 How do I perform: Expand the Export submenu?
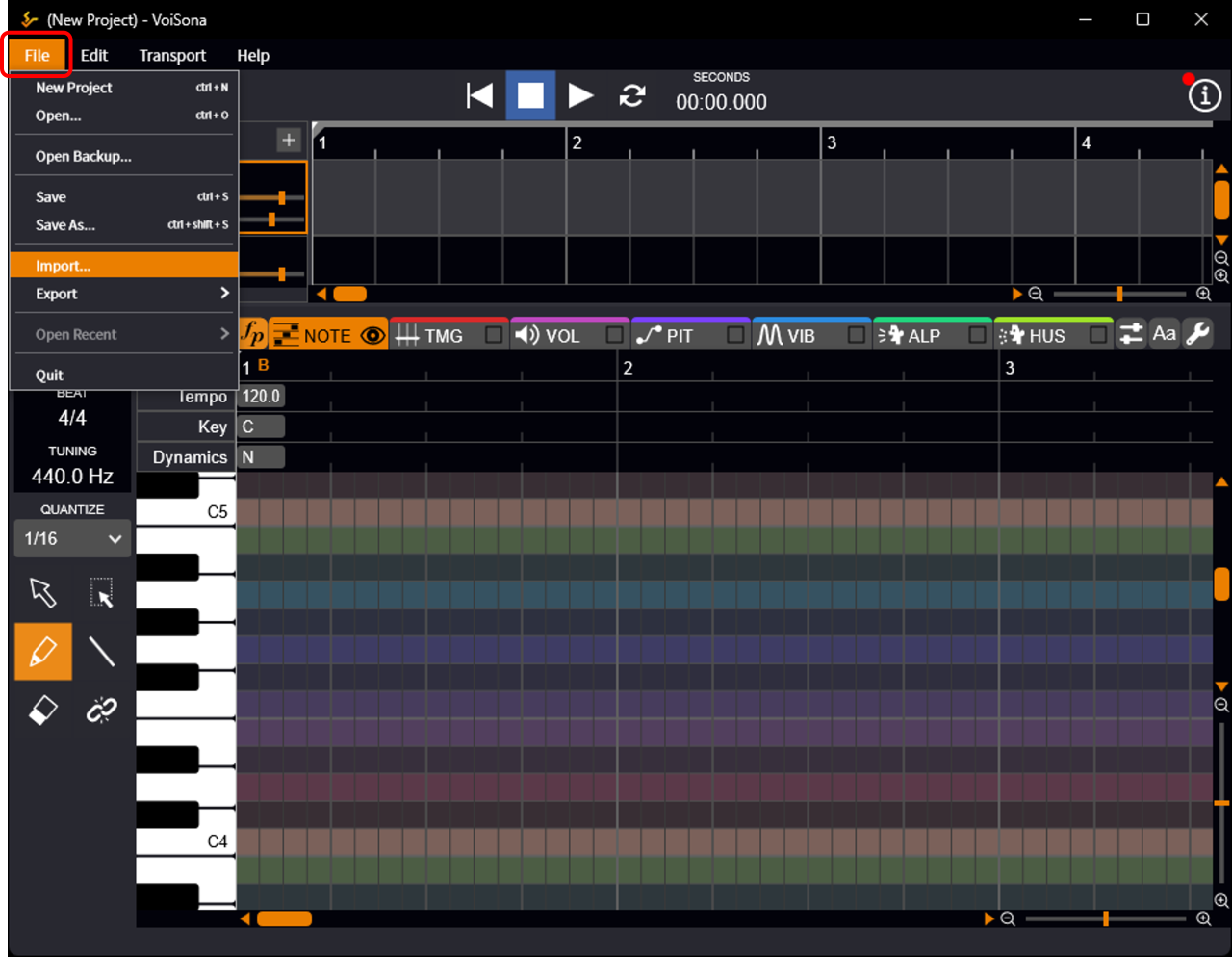click(x=123, y=294)
